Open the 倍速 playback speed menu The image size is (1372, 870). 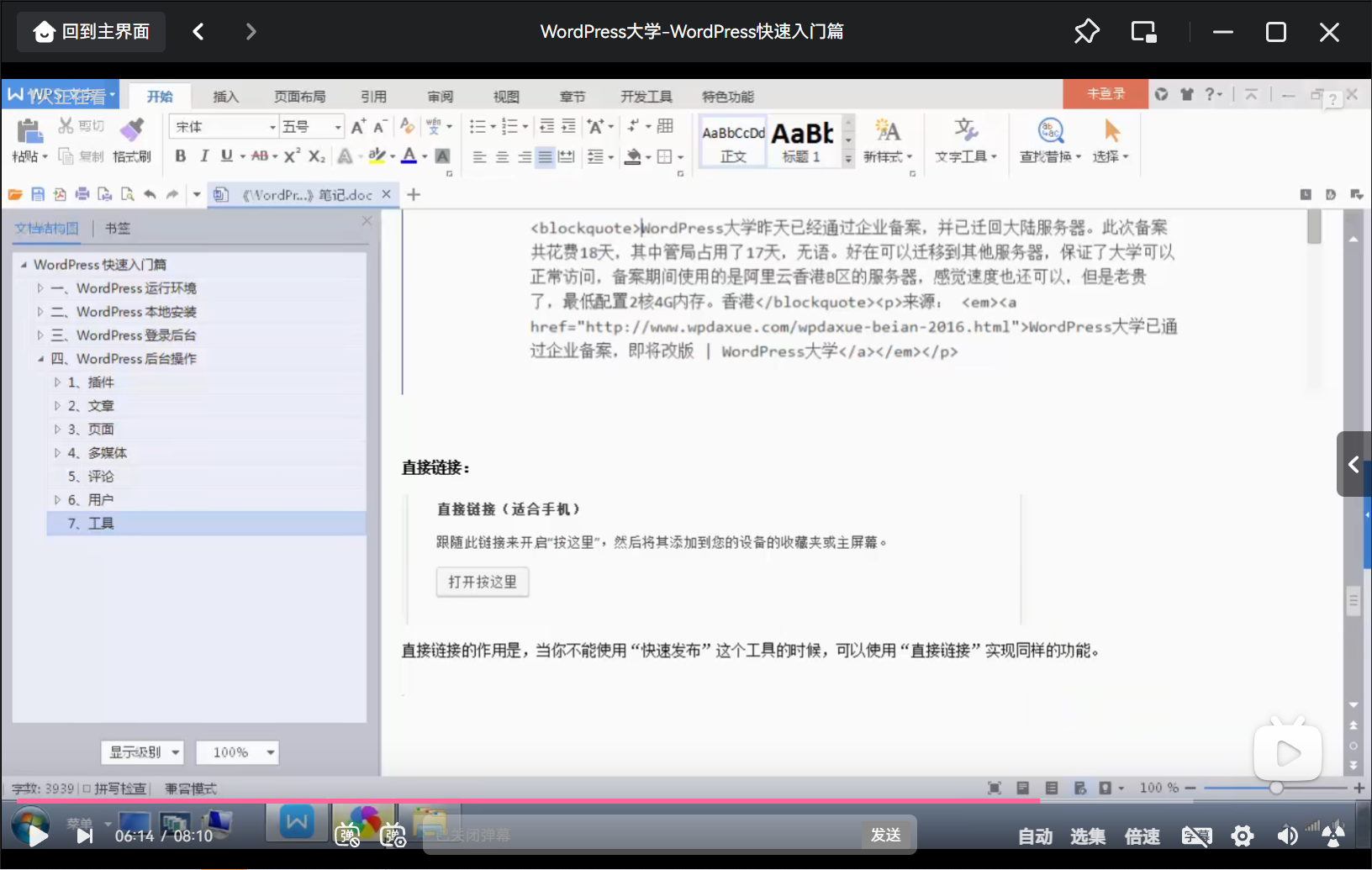pyautogui.click(x=1142, y=836)
